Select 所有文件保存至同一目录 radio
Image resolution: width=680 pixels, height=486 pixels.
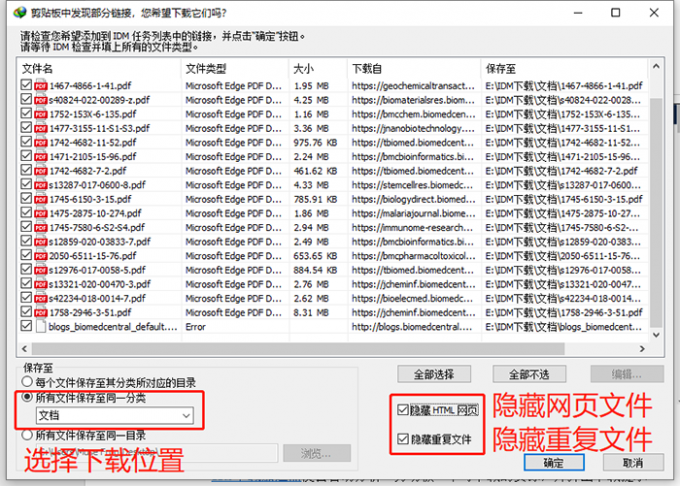(x=27, y=434)
